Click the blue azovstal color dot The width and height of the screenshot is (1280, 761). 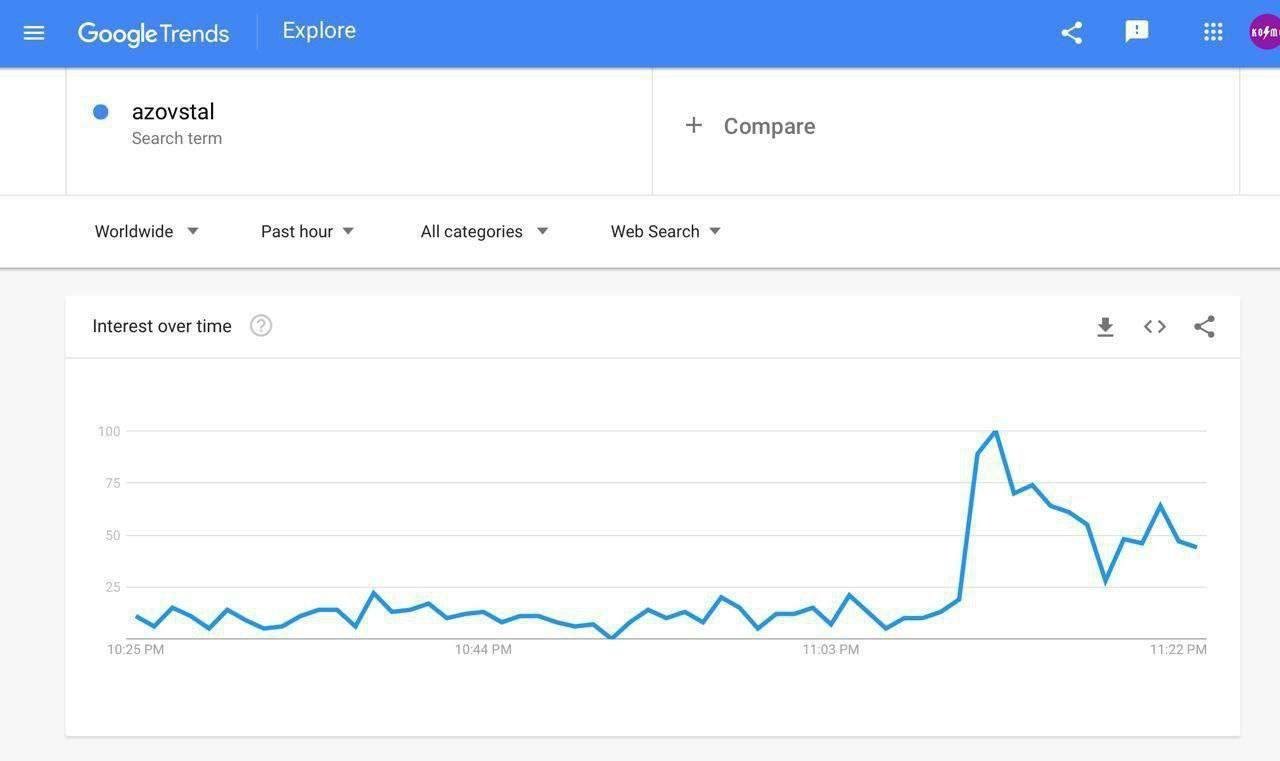pos(101,112)
